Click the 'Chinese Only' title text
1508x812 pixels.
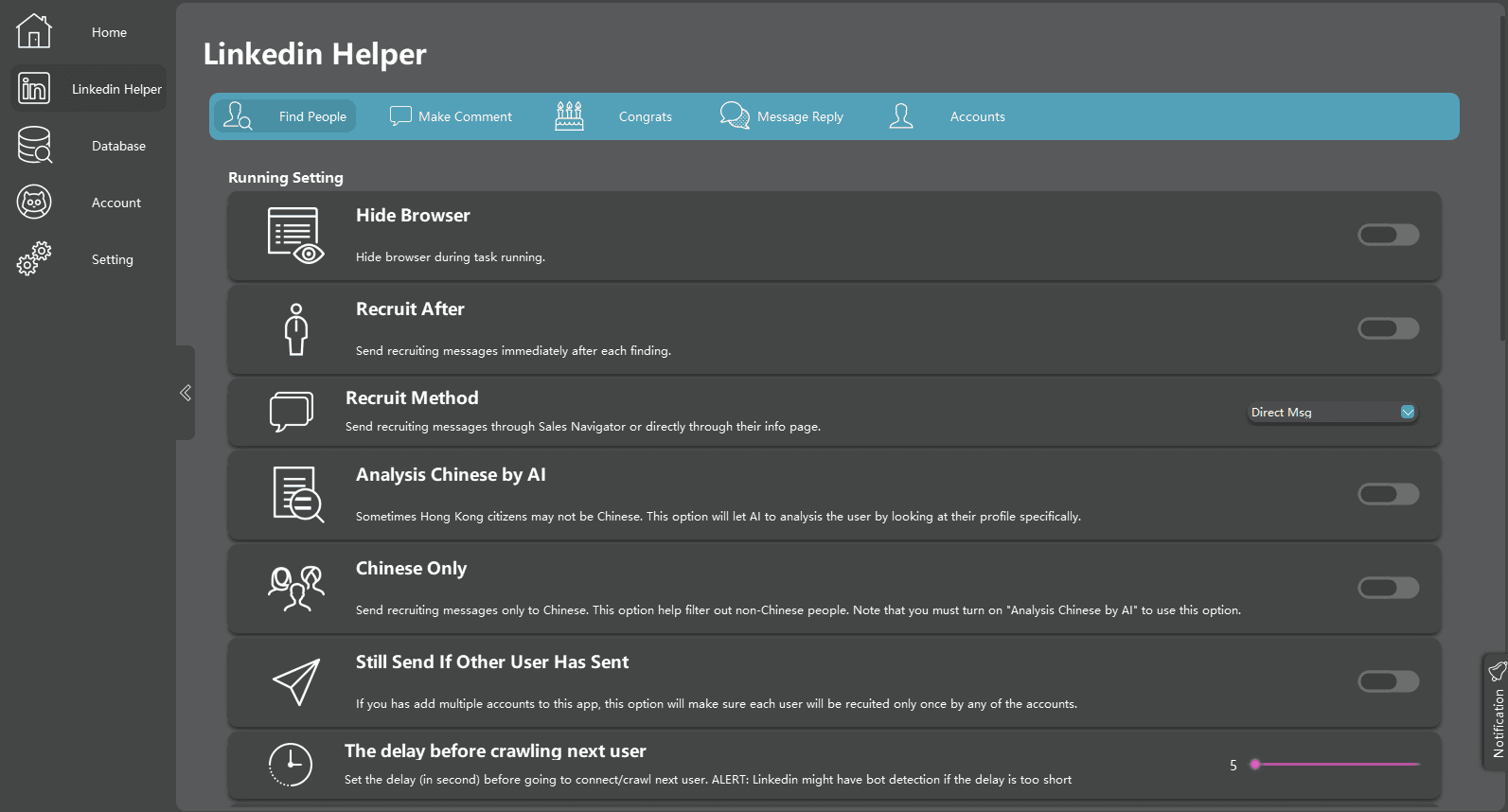[411, 568]
